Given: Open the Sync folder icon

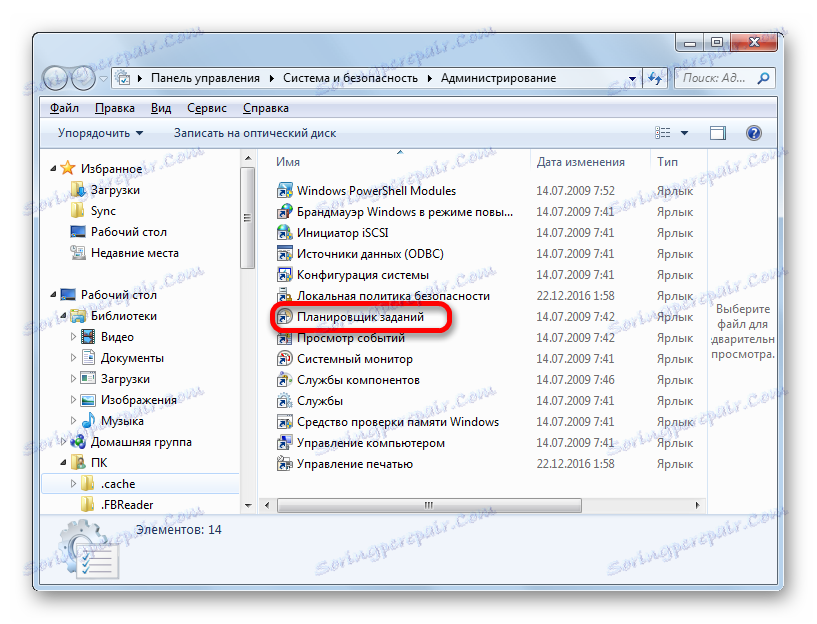Looking at the screenshot, I should point(78,210).
